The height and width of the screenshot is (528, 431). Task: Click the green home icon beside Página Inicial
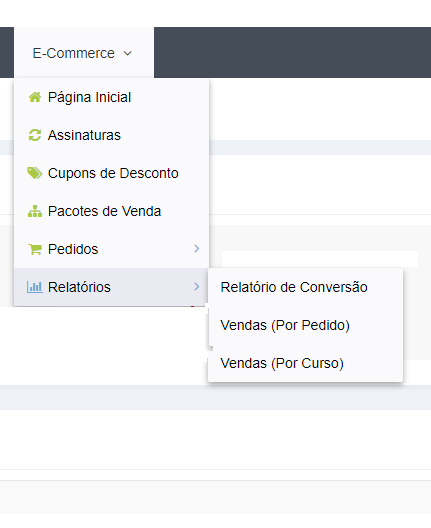click(35, 97)
